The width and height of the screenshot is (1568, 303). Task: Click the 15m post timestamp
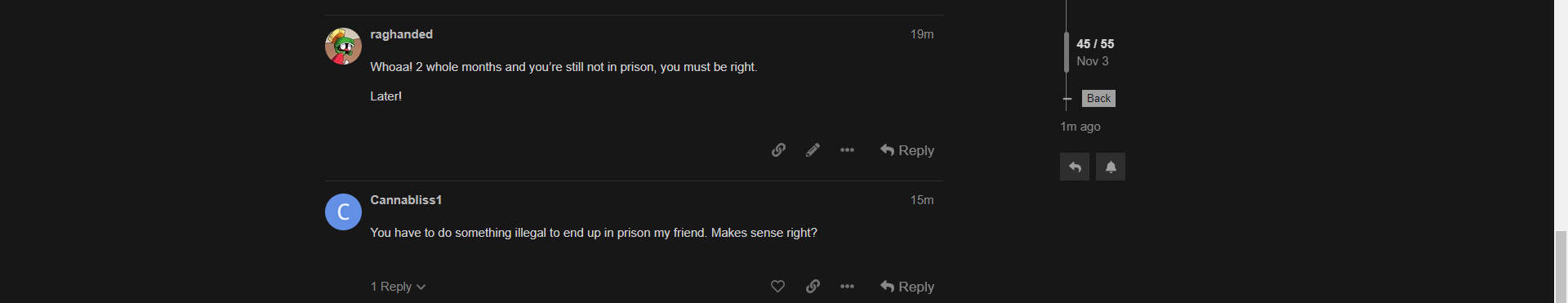922,200
